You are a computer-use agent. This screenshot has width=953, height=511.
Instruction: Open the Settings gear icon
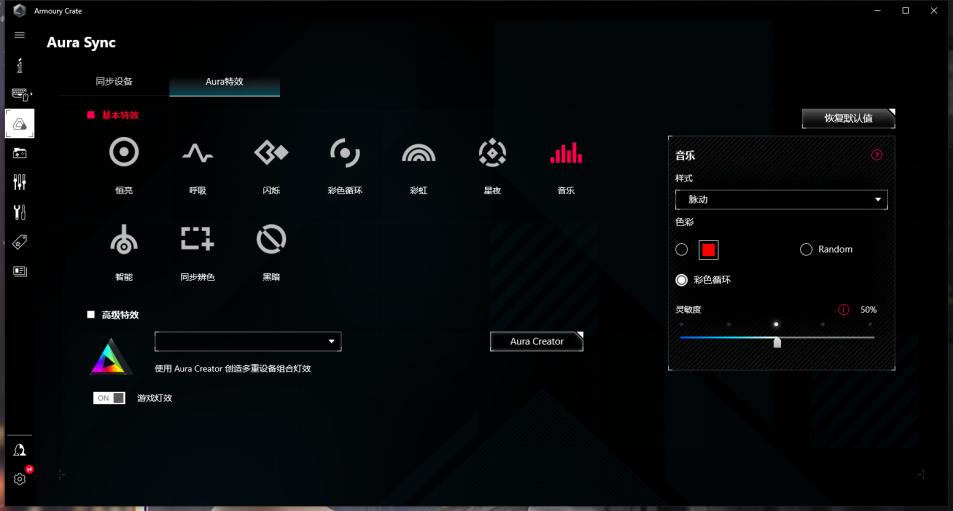[x=19, y=479]
